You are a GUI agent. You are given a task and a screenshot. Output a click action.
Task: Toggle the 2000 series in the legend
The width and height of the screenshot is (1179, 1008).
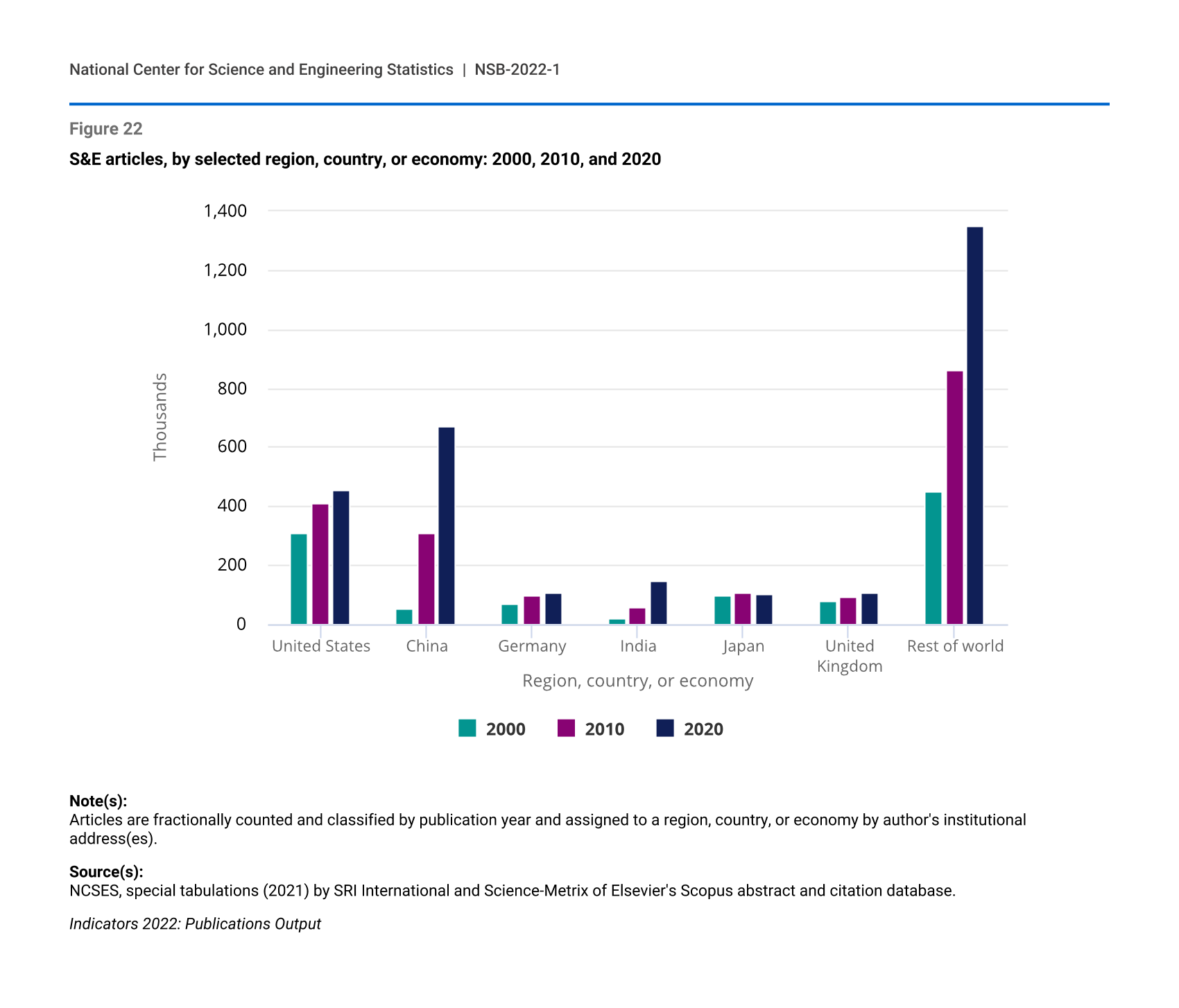click(x=505, y=729)
